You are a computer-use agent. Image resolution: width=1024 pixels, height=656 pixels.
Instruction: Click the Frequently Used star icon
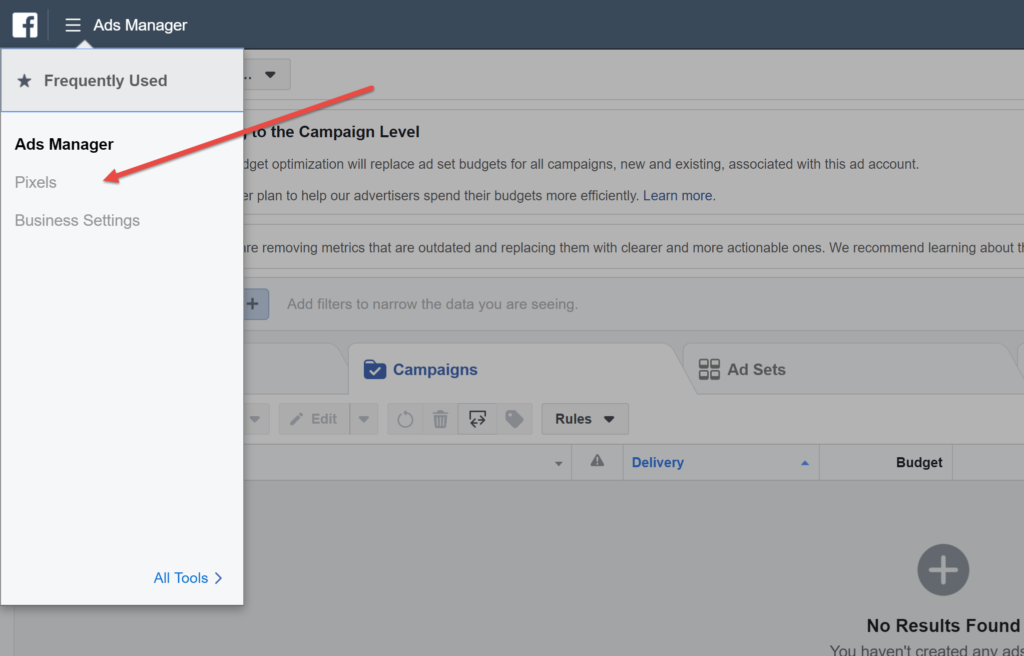(24, 80)
